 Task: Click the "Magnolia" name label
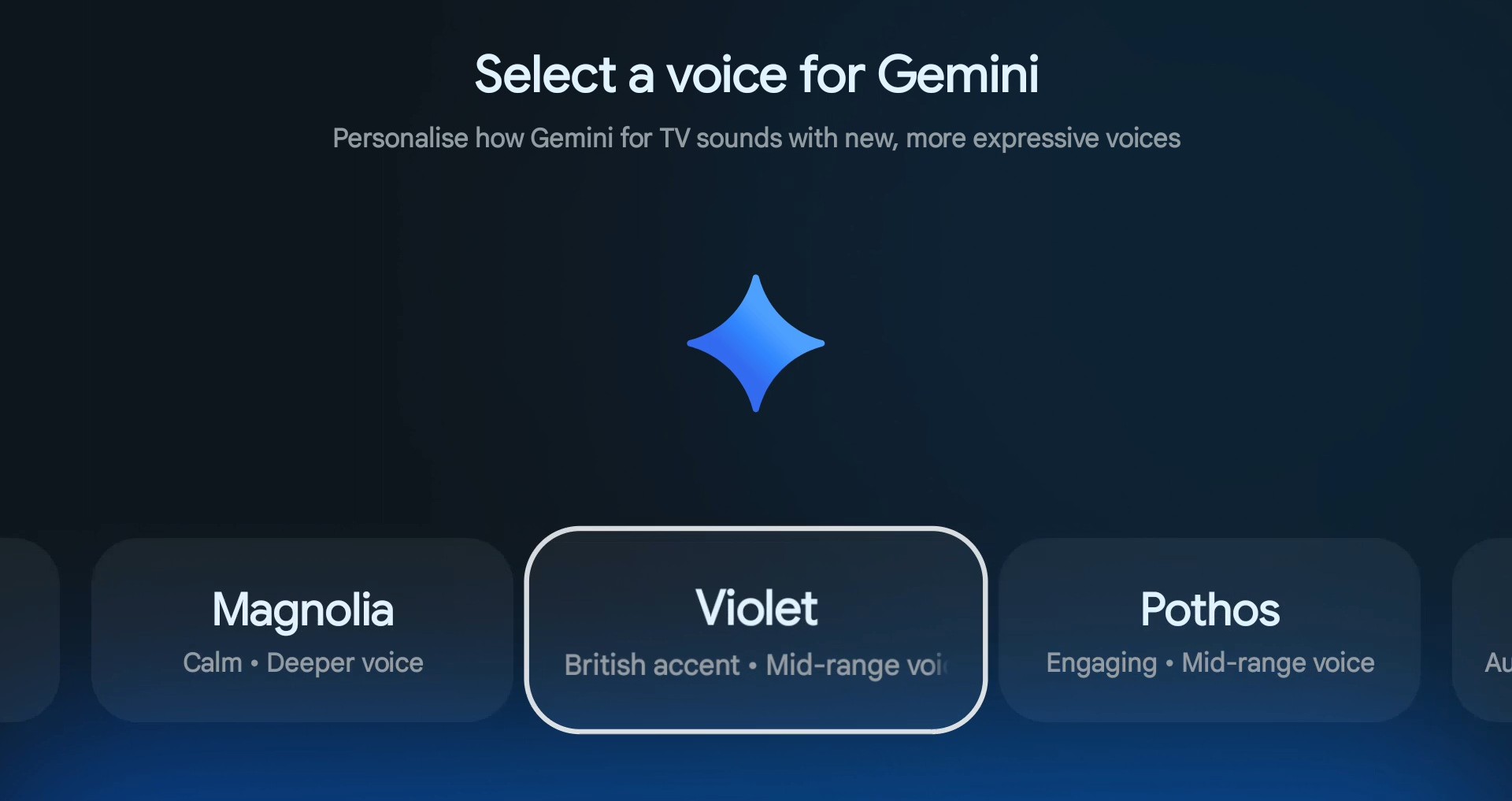302,610
